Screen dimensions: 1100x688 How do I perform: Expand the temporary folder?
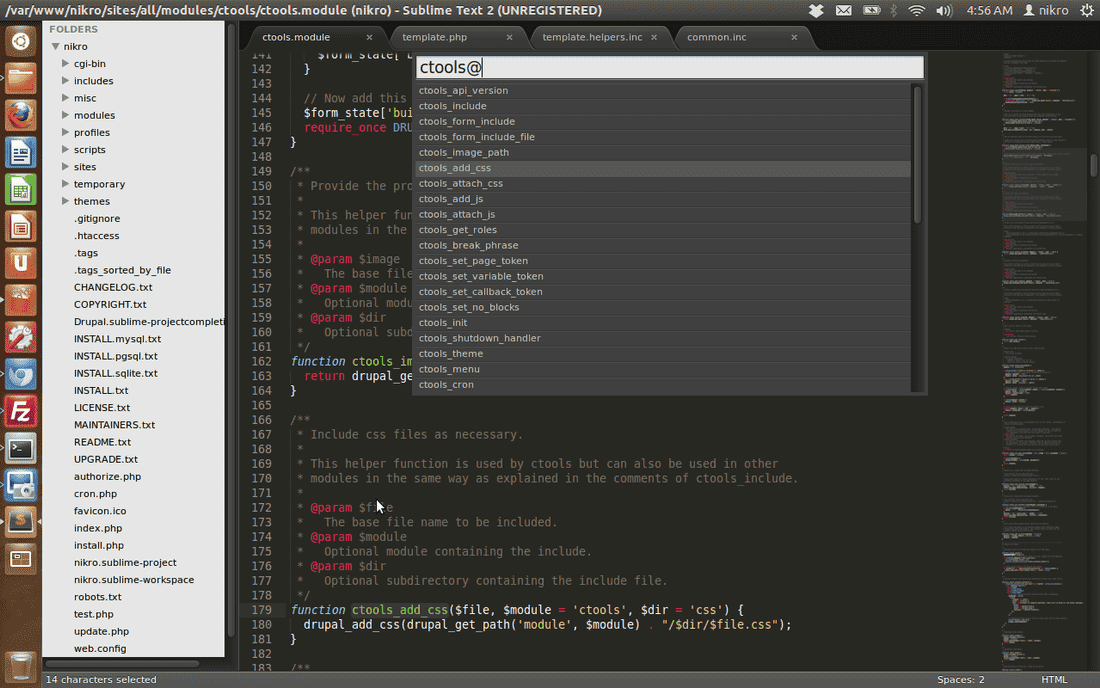[x=65, y=184]
